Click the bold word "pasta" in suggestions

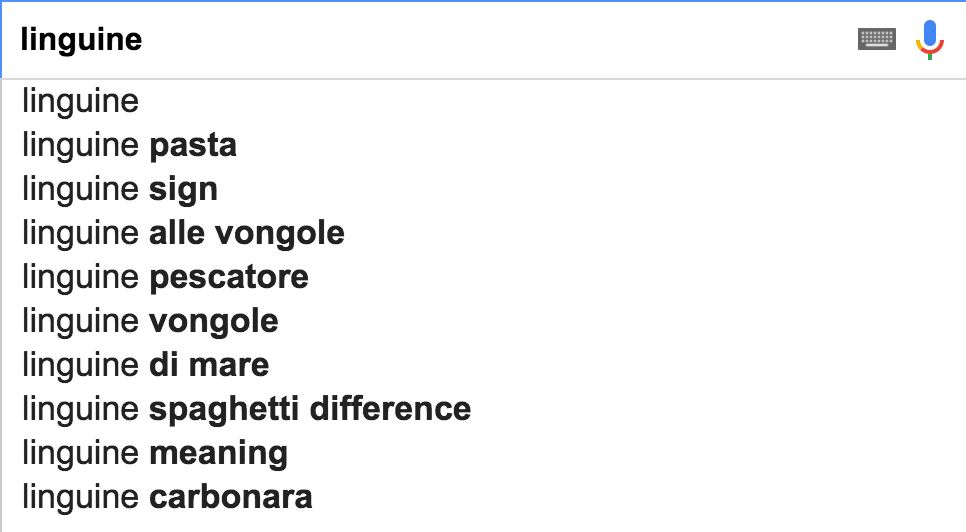tap(193, 145)
